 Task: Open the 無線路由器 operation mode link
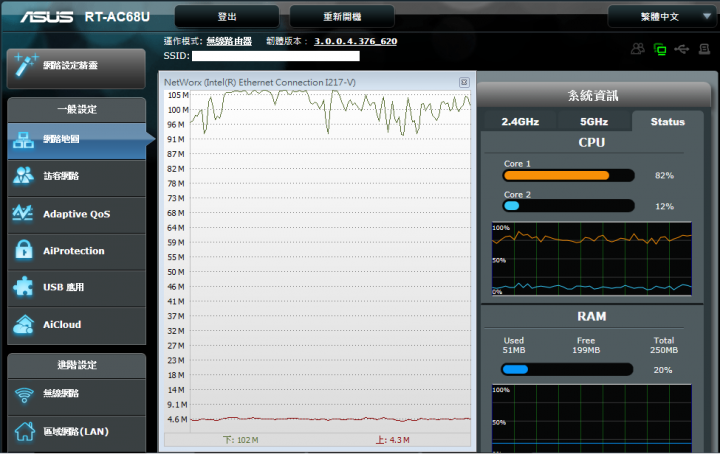point(229,41)
